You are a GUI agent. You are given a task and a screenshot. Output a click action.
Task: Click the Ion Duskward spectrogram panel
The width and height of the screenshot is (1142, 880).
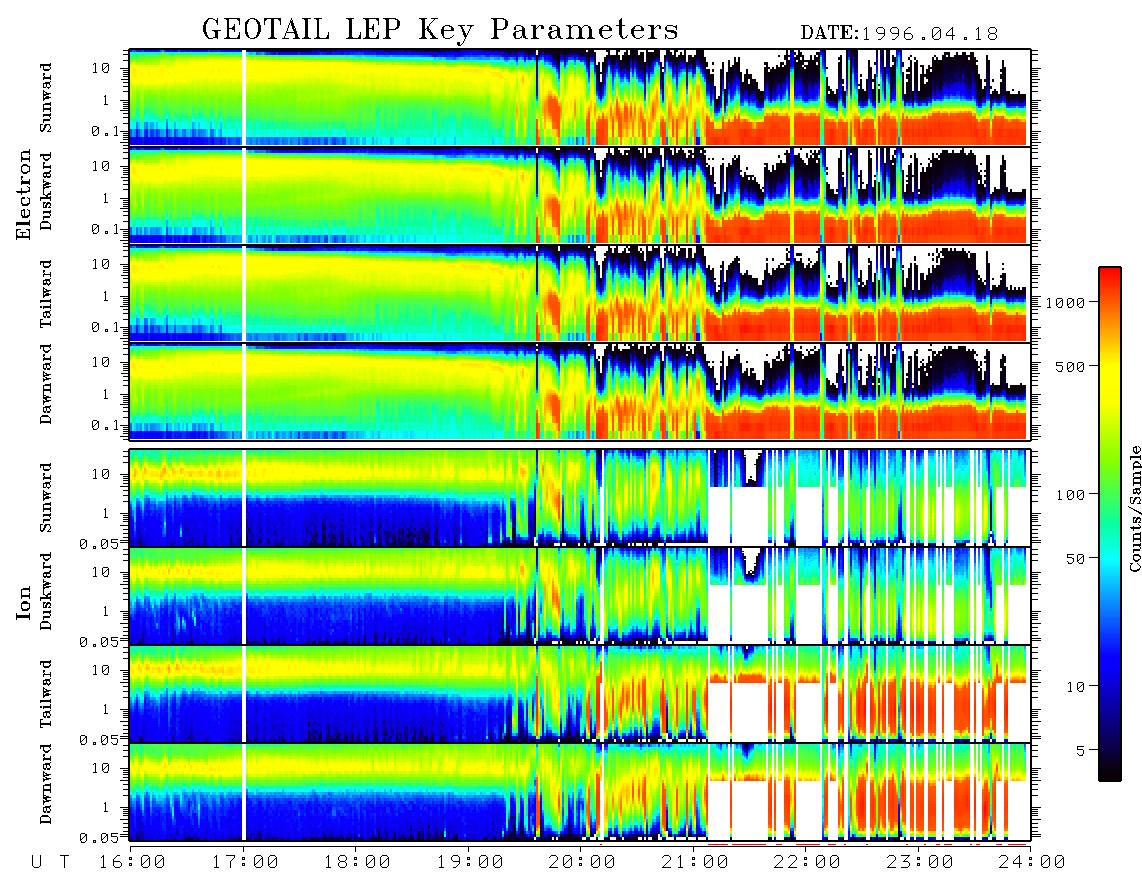[580, 596]
